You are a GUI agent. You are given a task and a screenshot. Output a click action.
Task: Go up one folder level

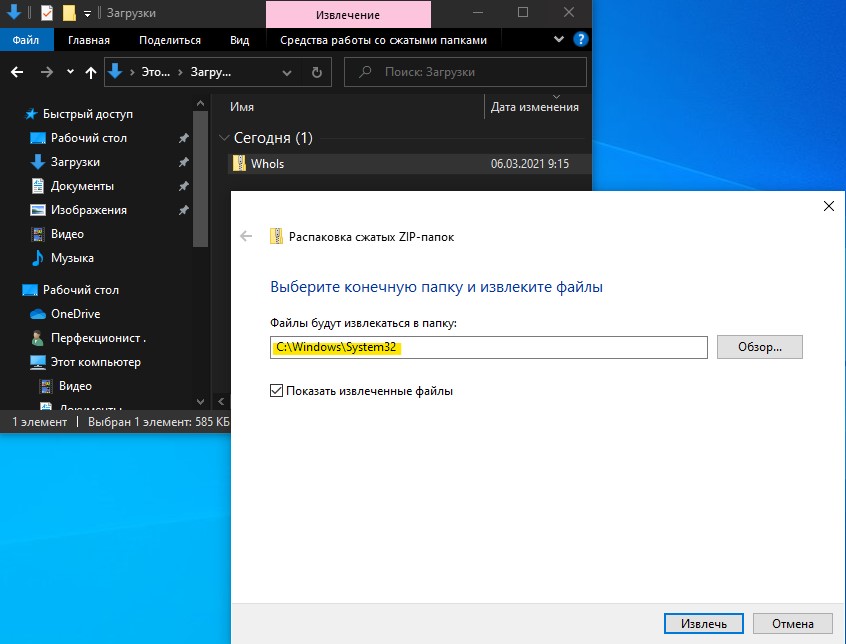click(91, 72)
